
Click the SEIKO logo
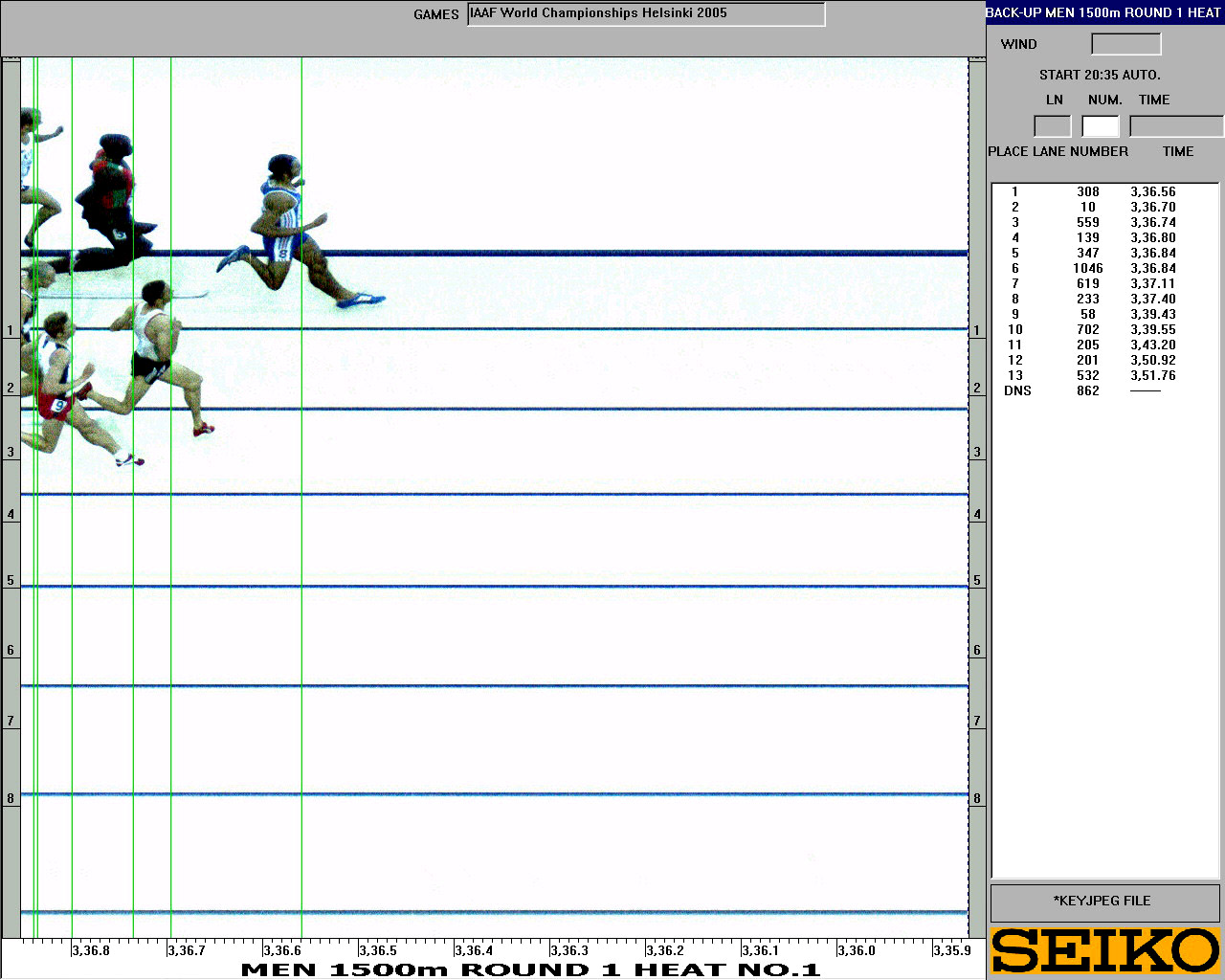(1105, 950)
